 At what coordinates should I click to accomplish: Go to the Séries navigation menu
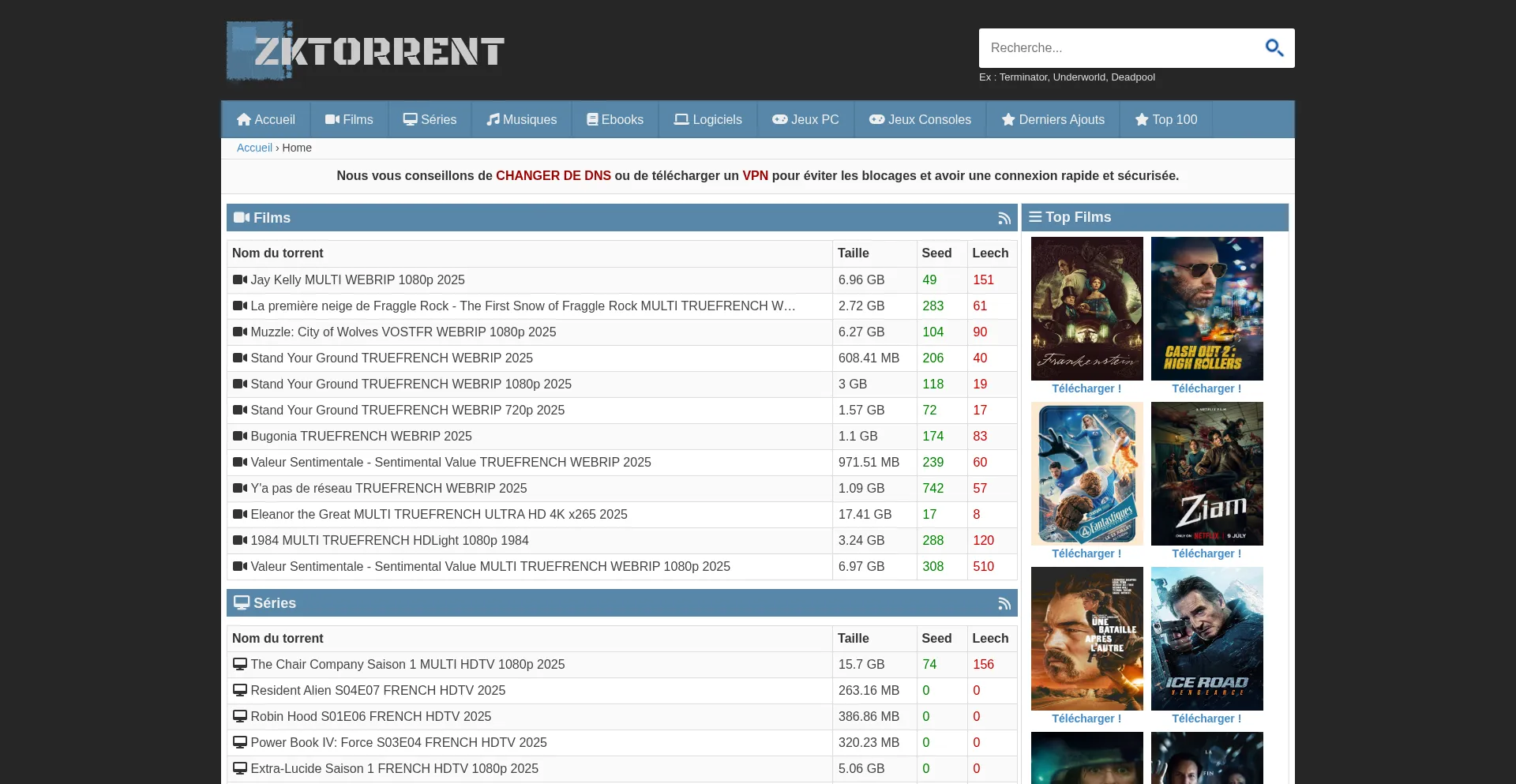(x=430, y=120)
